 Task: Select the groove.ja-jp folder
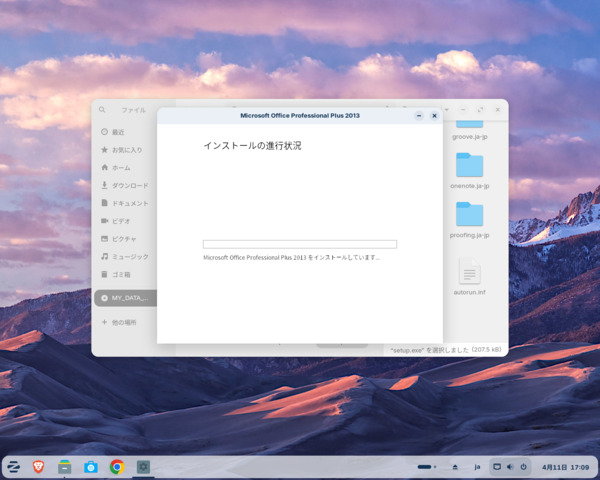pos(470,130)
